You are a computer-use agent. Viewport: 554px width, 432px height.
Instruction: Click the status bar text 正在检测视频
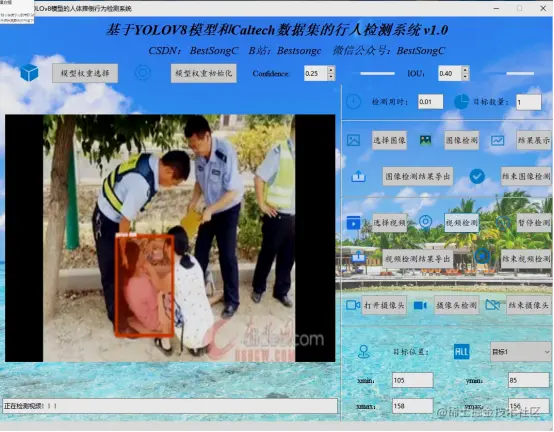[x=30, y=406]
